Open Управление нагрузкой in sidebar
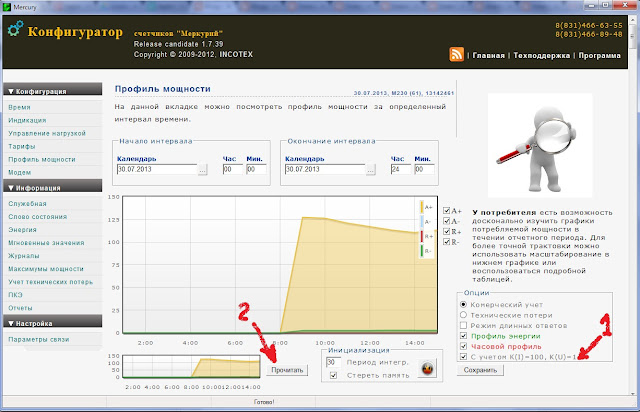 pos(47,134)
